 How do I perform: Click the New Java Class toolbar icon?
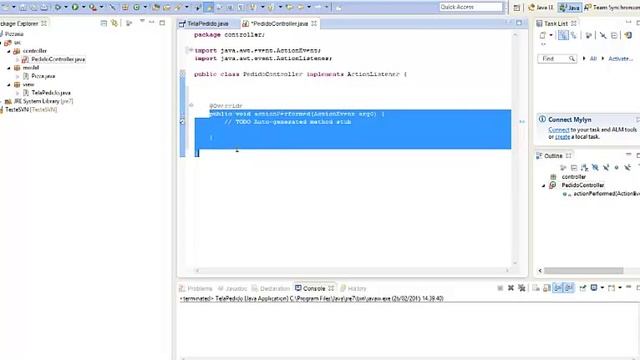[x=137, y=7]
